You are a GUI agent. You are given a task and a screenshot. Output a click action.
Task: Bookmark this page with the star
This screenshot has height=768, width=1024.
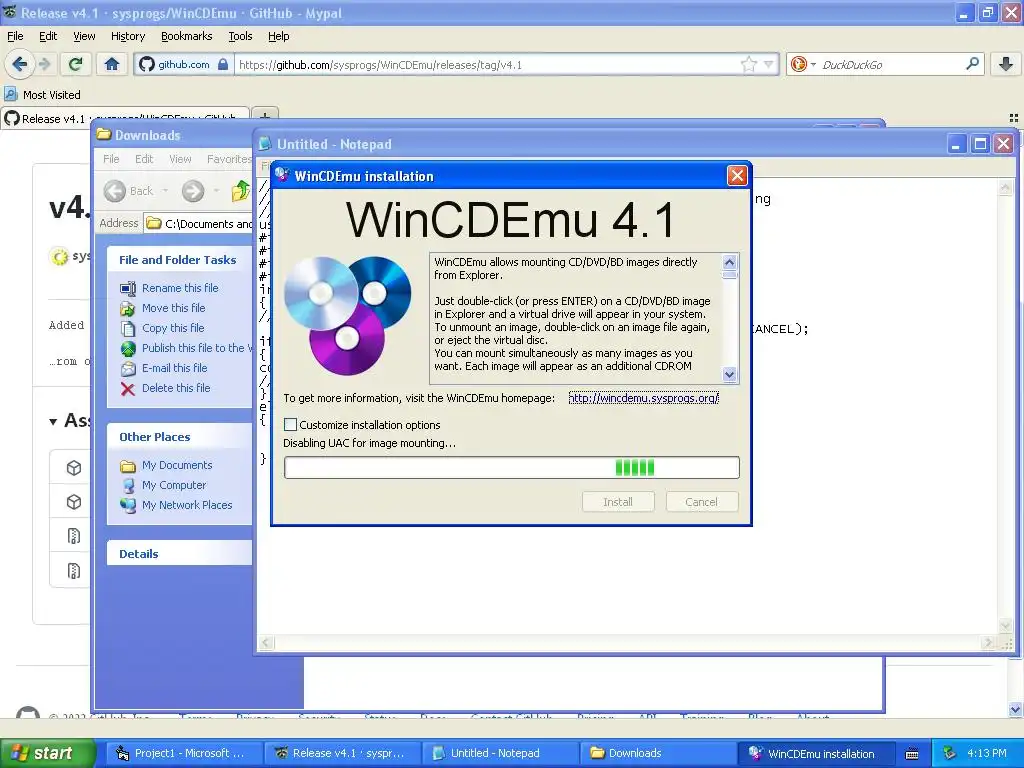click(x=748, y=64)
